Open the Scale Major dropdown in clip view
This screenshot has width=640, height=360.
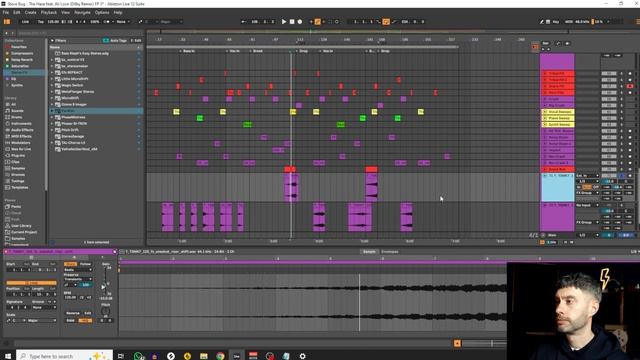tap(41, 320)
